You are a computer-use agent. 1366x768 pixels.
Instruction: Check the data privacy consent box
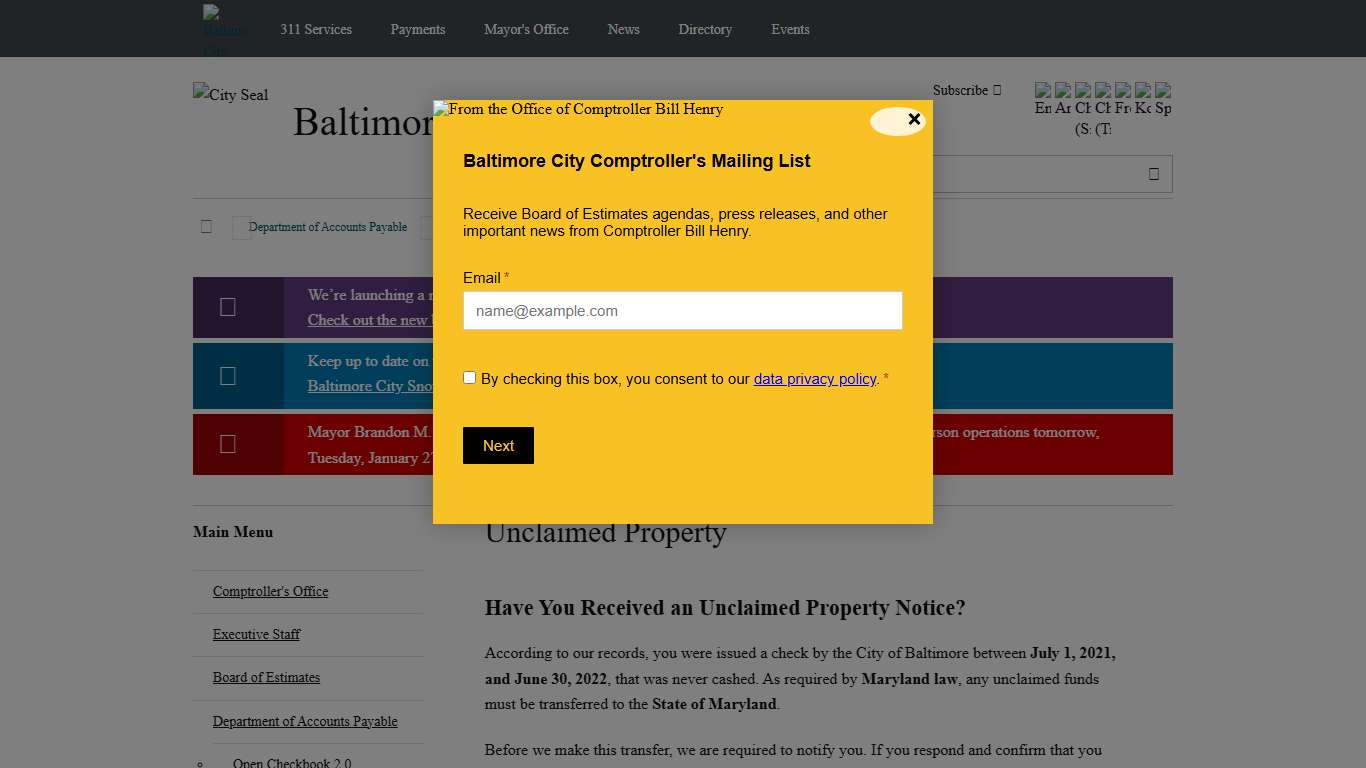tap(469, 377)
